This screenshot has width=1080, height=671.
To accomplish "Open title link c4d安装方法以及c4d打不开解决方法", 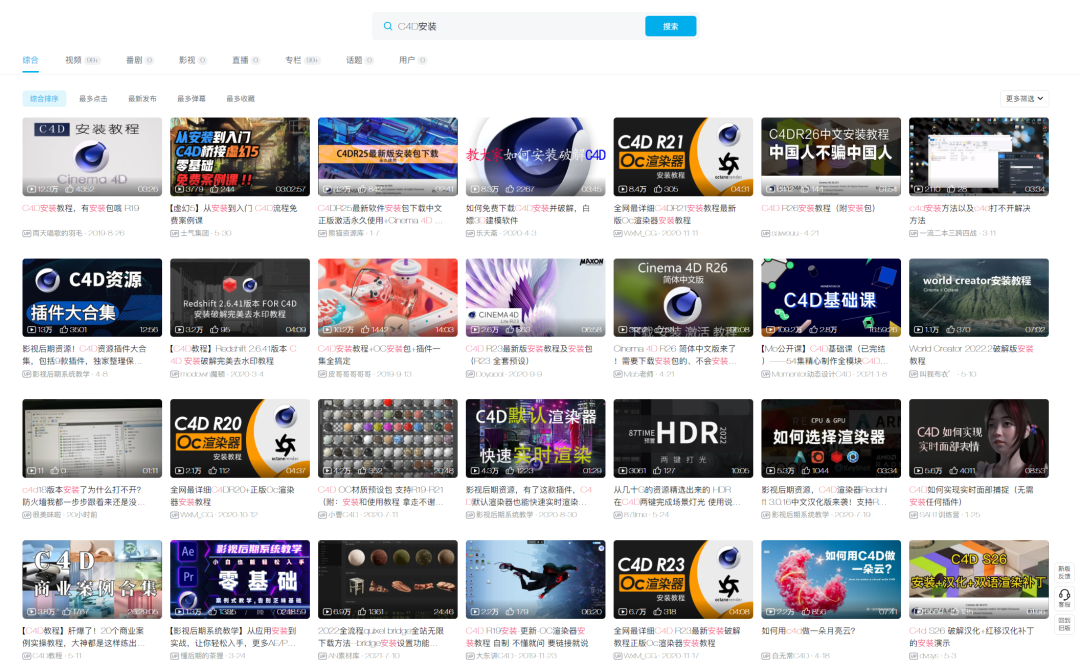I will 970,214.
